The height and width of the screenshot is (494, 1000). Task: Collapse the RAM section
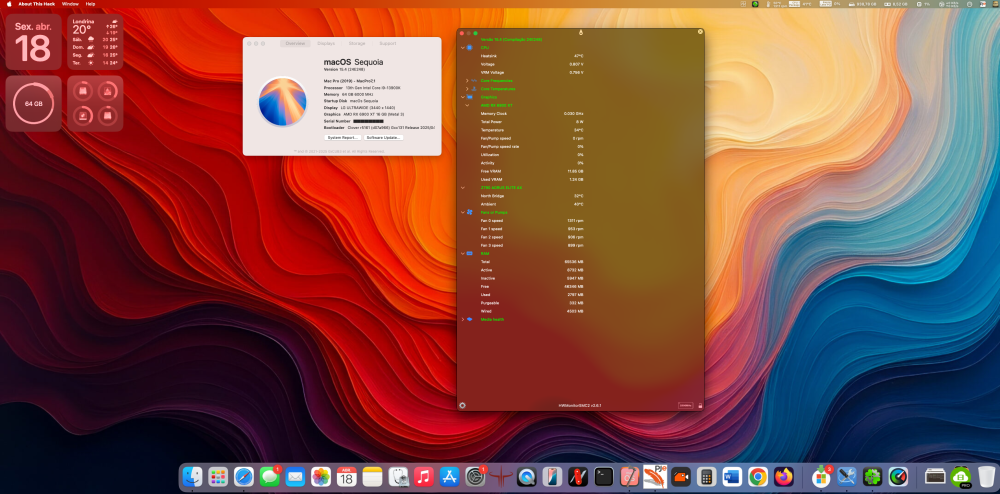(x=463, y=253)
